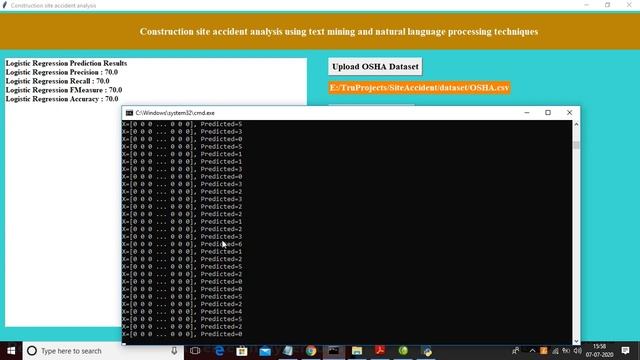Open File Explorer from the taskbar
Screen dimensions: 640x360
(357, 351)
